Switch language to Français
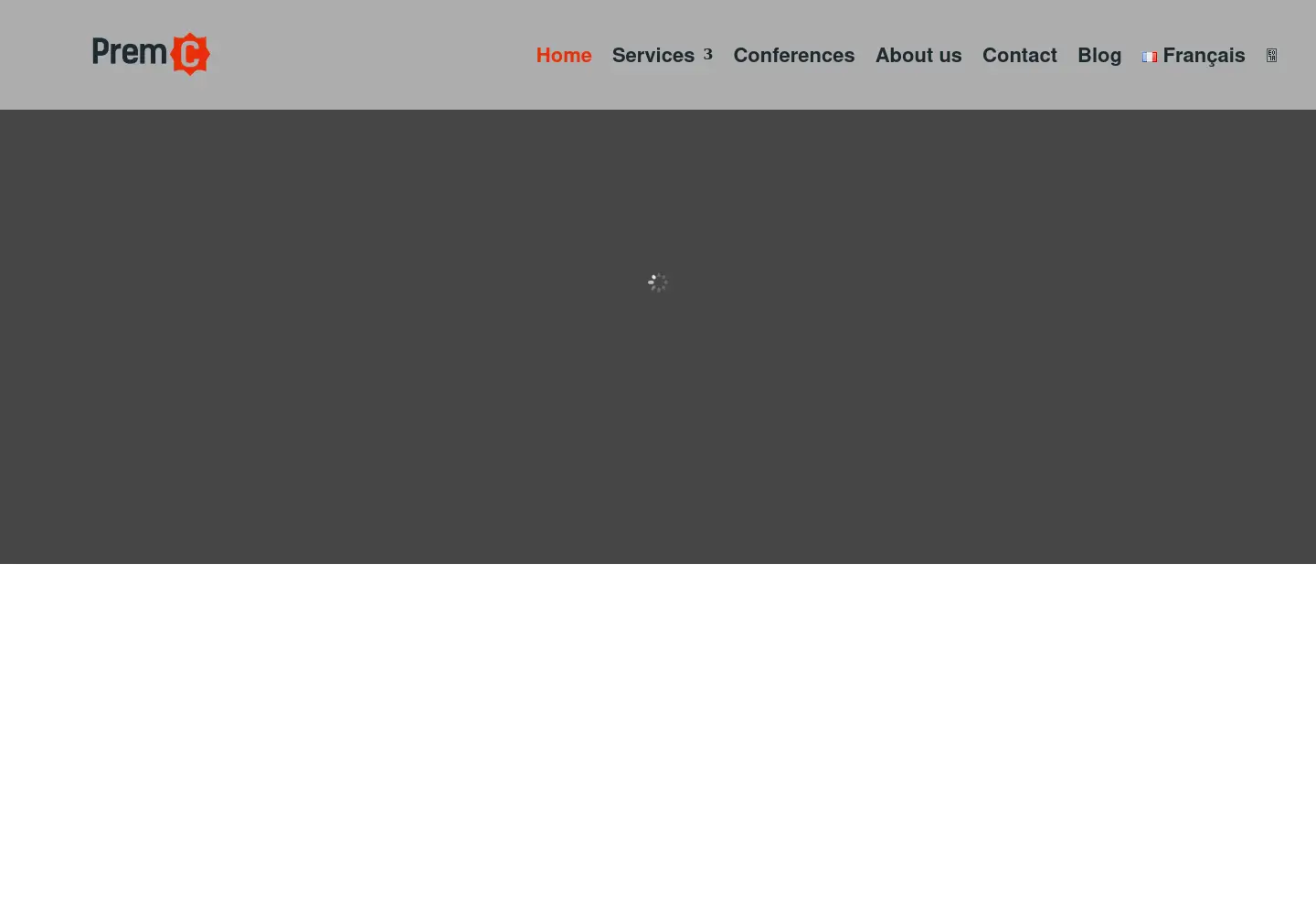 pyautogui.click(x=1204, y=56)
